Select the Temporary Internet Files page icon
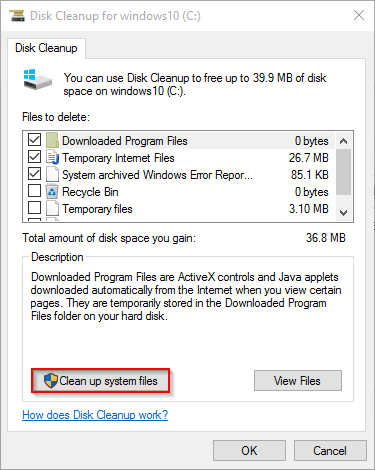The height and width of the screenshot is (470, 375). click(52, 157)
